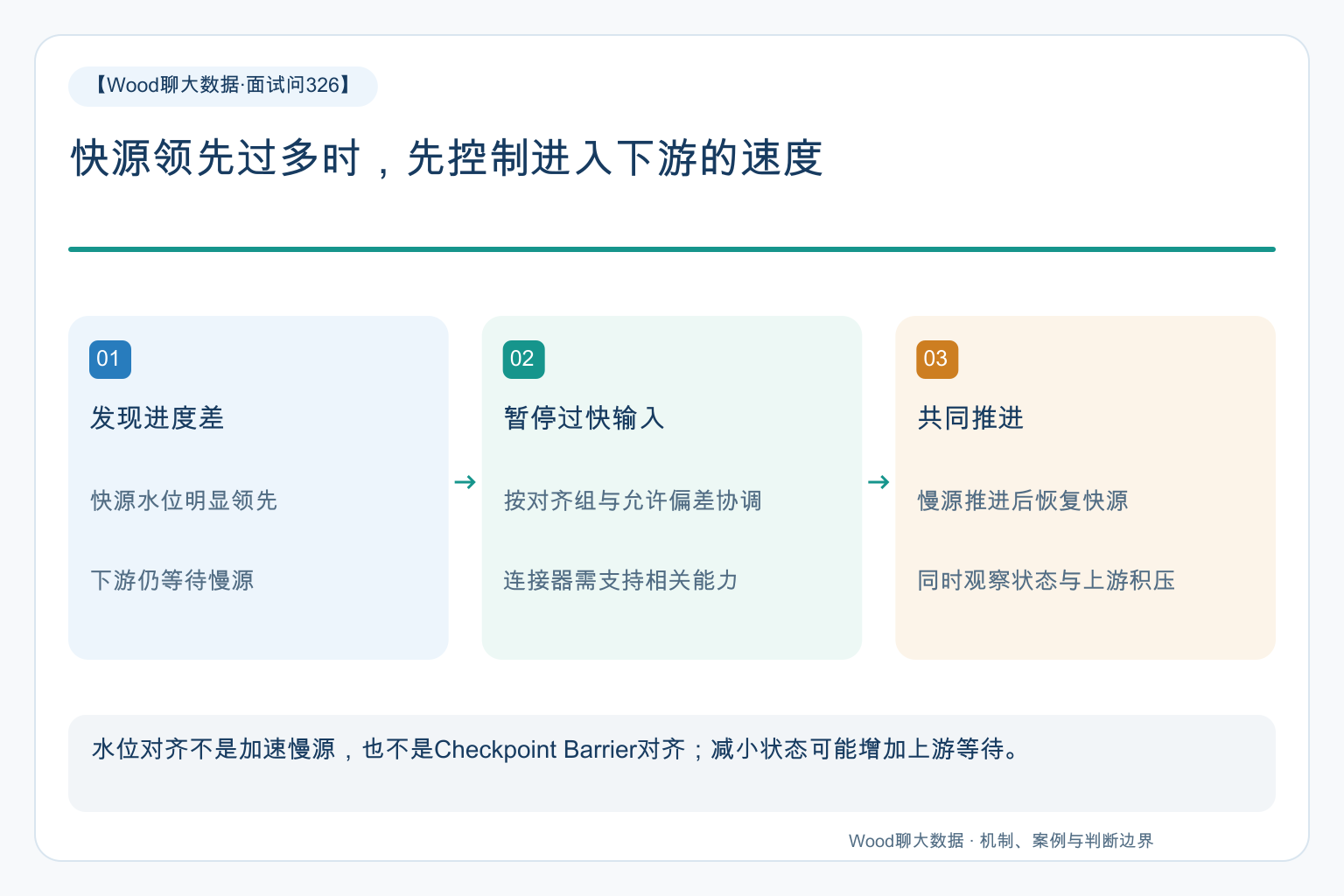This screenshot has height=896, width=1344.
Task: Click the title 快源领先过多时，先控制进入下游的速度
Action: (x=447, y=158)
